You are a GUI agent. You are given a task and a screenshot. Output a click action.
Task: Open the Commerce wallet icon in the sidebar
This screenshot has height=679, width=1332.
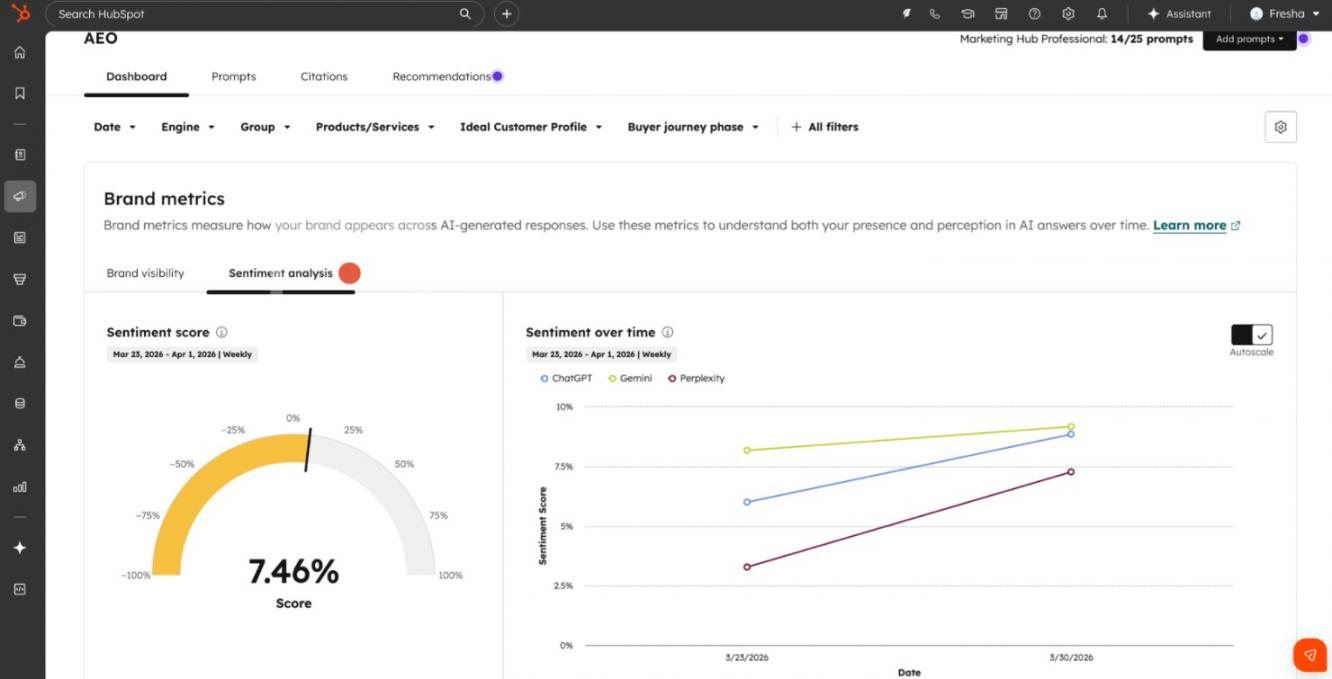point(20,321)
